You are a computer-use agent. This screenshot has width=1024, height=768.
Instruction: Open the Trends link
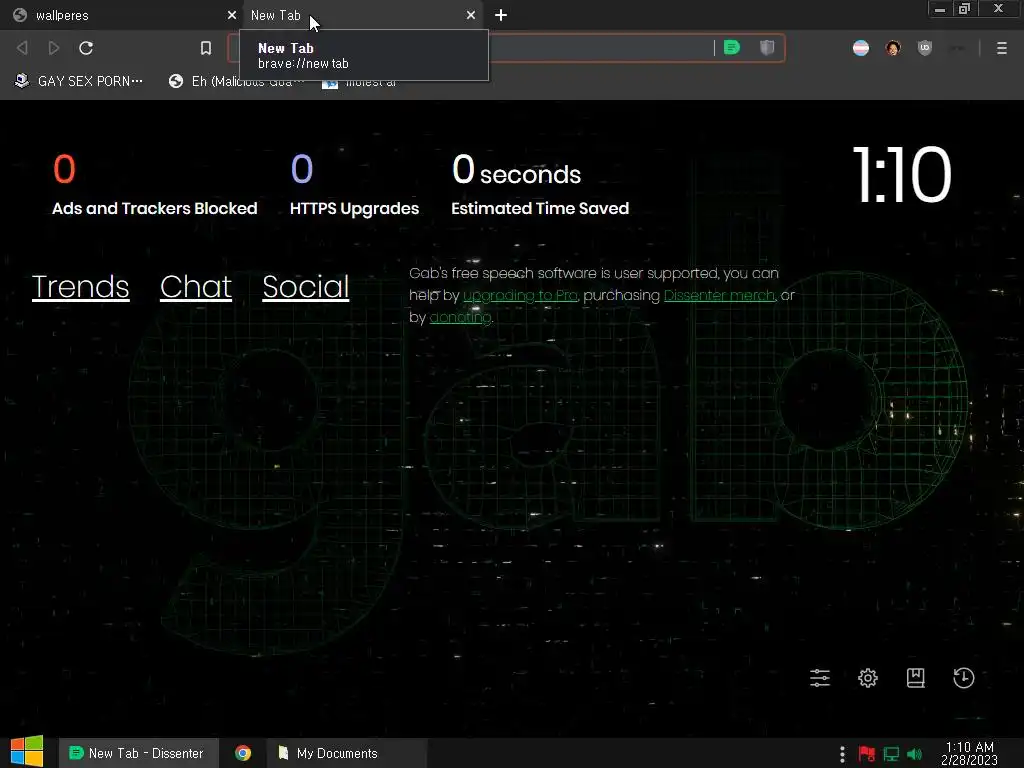80,287
